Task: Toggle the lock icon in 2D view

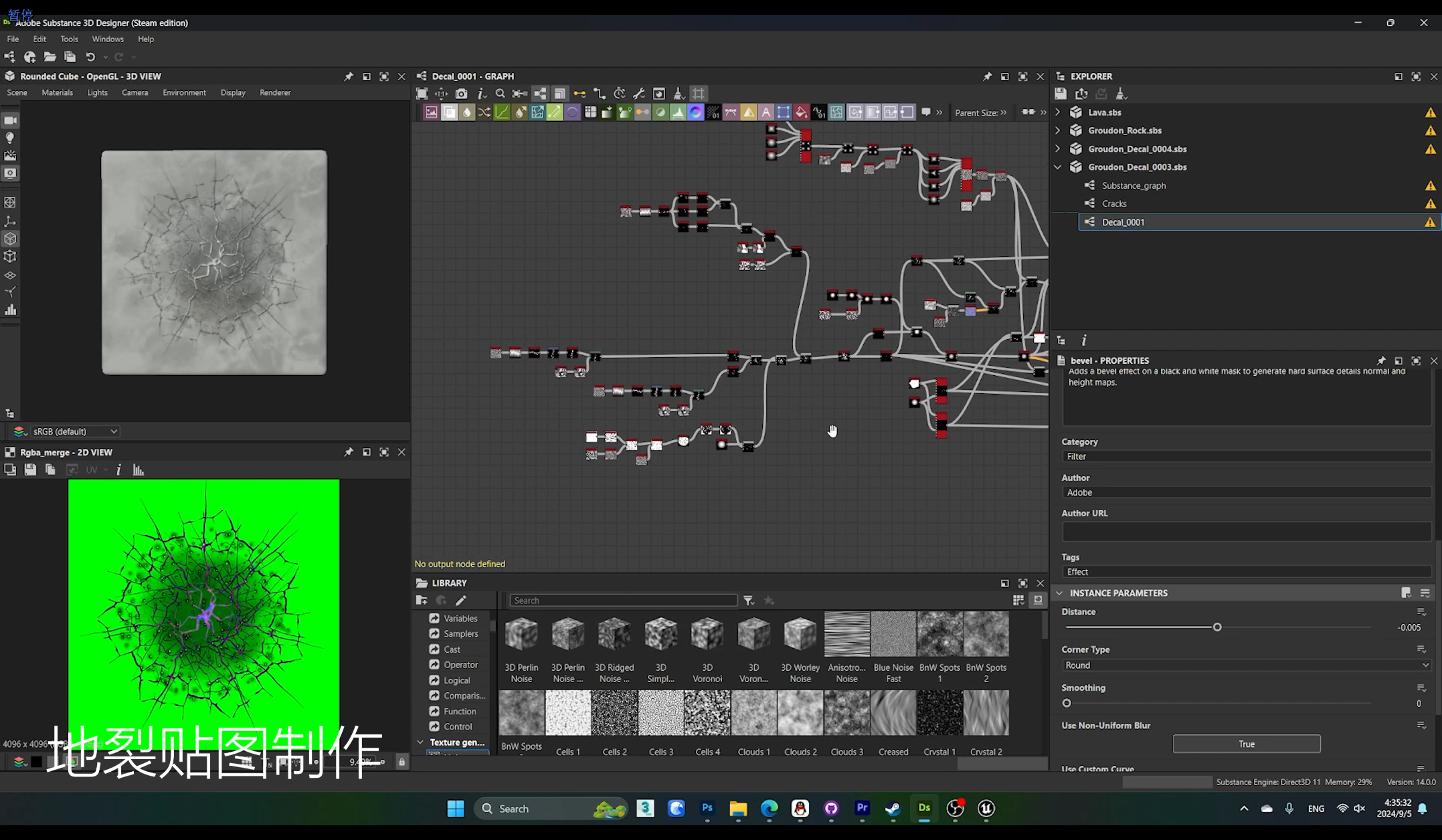Action: click(x=401, y=762)
